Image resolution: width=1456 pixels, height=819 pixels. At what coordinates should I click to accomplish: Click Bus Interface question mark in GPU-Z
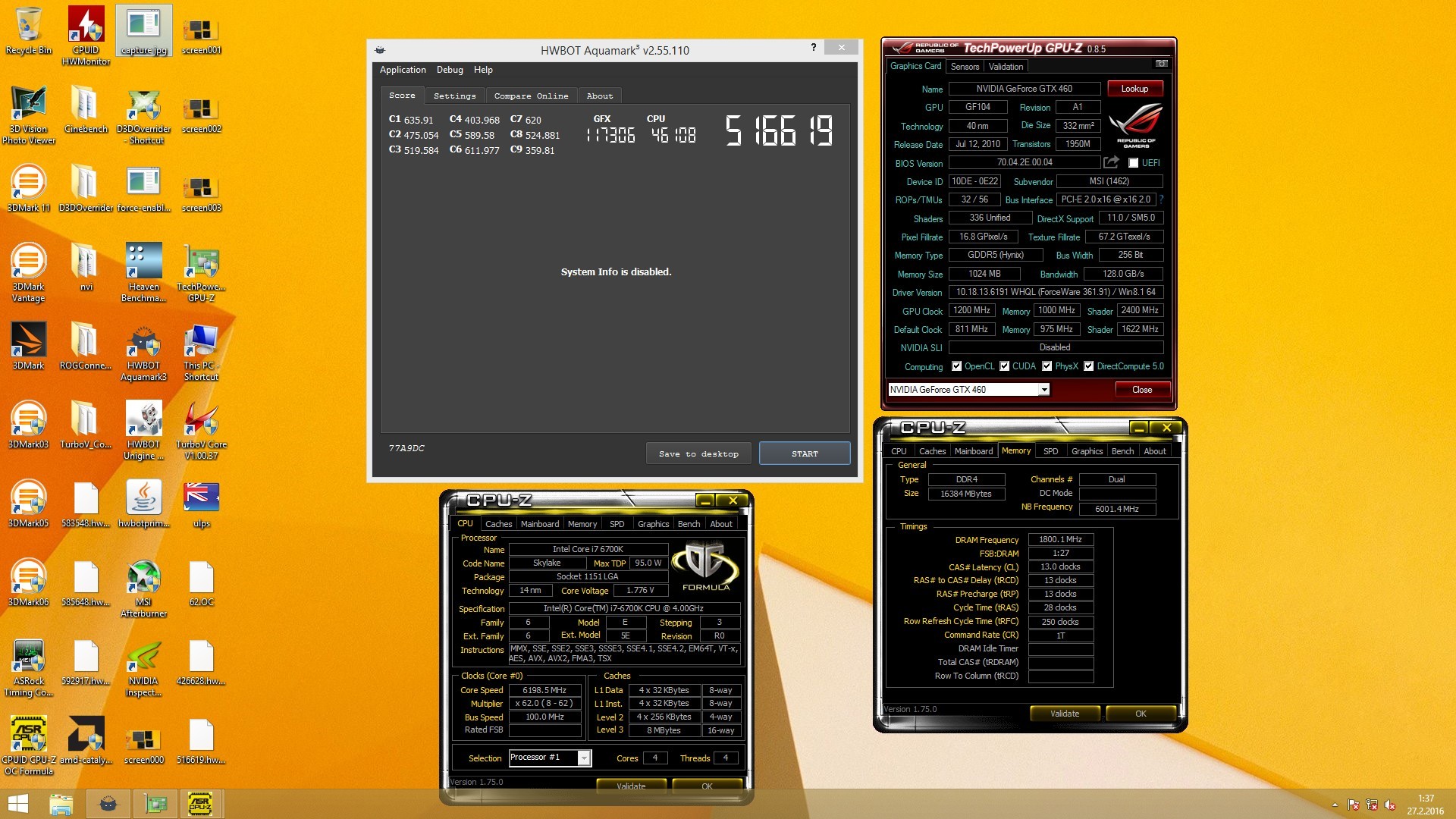tap(1161, 199)
